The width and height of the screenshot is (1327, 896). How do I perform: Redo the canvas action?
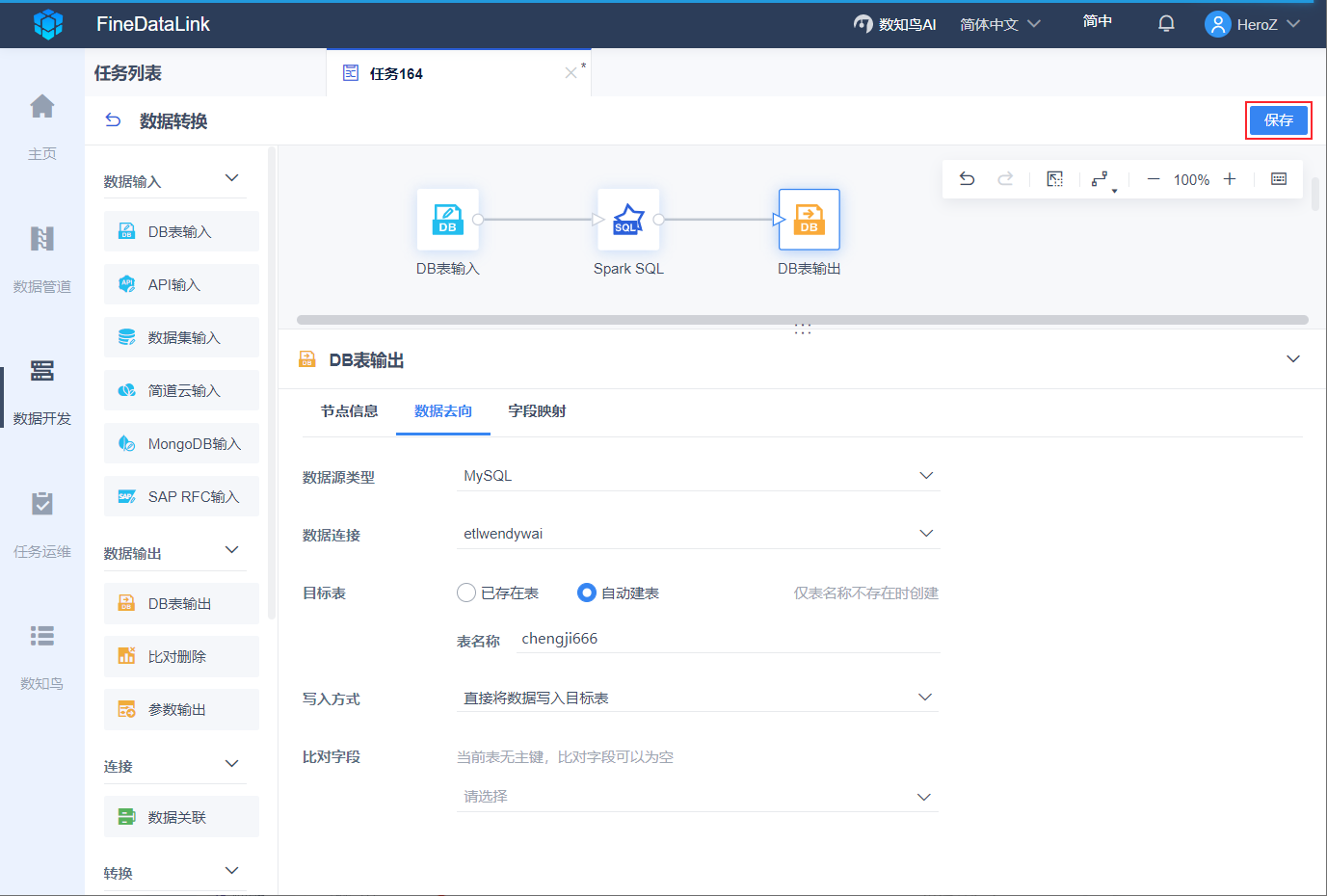pos(1005,179)
